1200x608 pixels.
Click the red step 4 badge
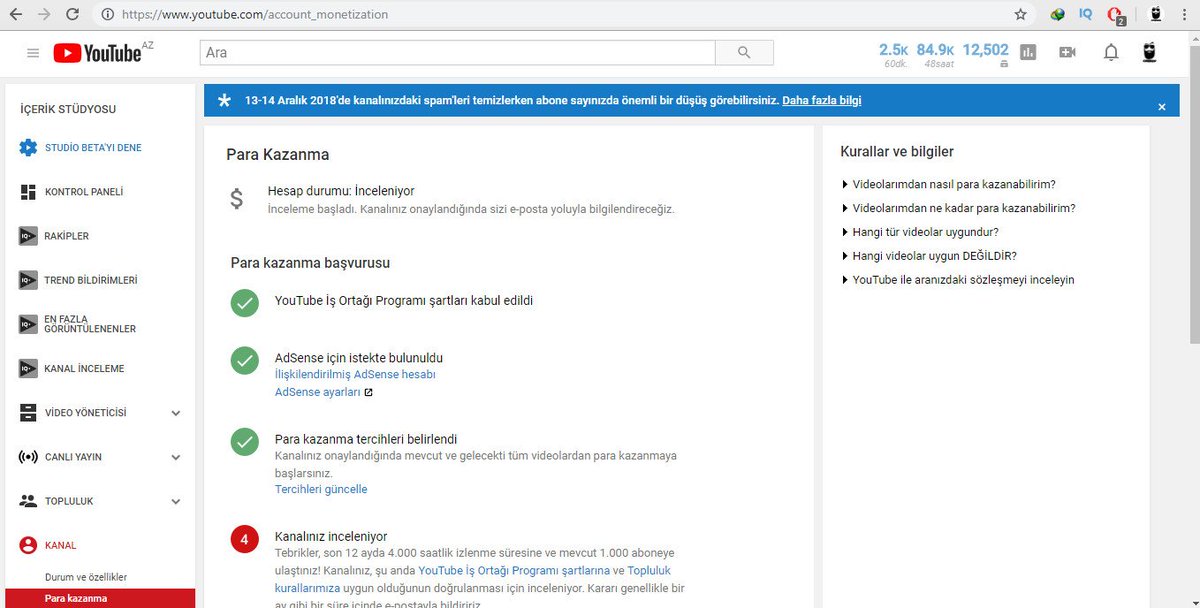245,540
